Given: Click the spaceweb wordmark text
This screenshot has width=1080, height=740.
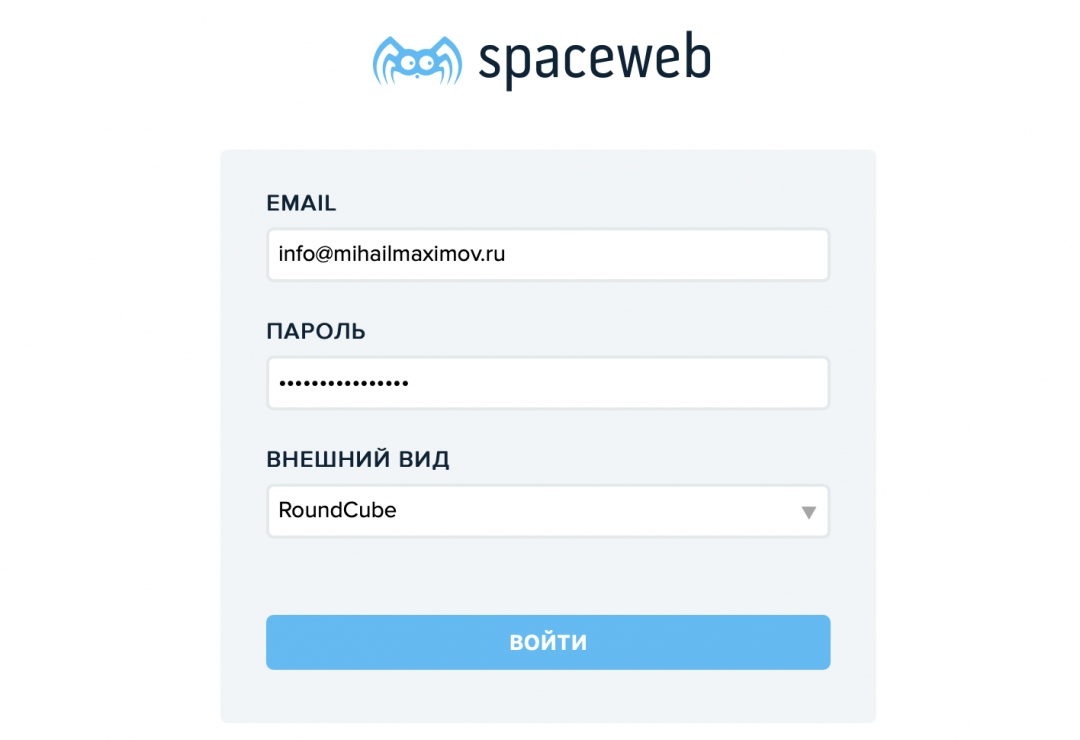Looking at the screenshot, I should point(594,60).
